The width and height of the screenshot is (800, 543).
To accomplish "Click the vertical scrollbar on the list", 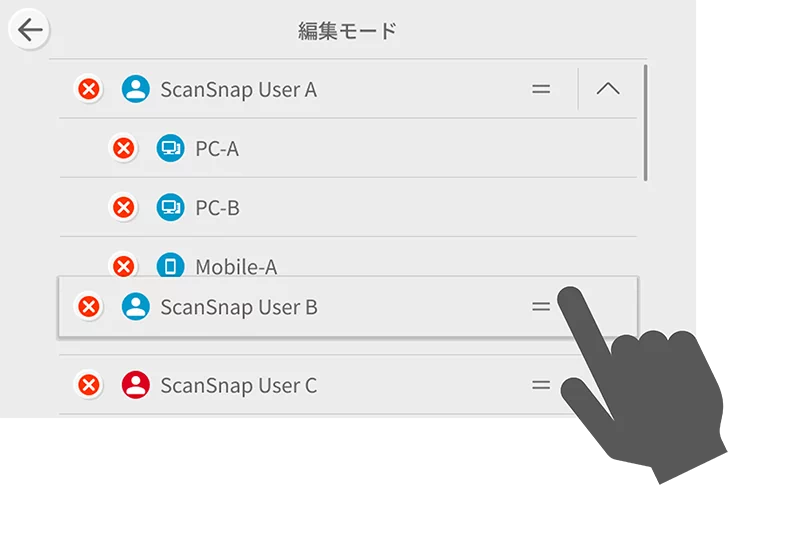I will pos(646,122).
